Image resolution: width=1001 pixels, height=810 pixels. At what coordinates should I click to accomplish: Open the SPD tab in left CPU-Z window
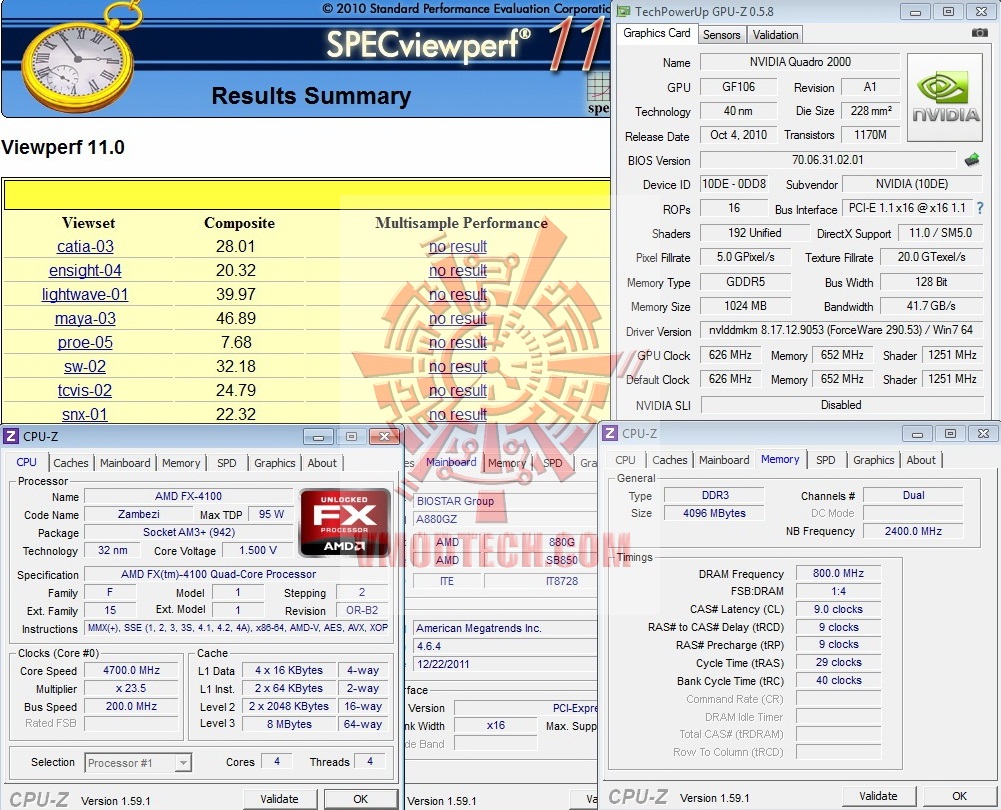227,463
